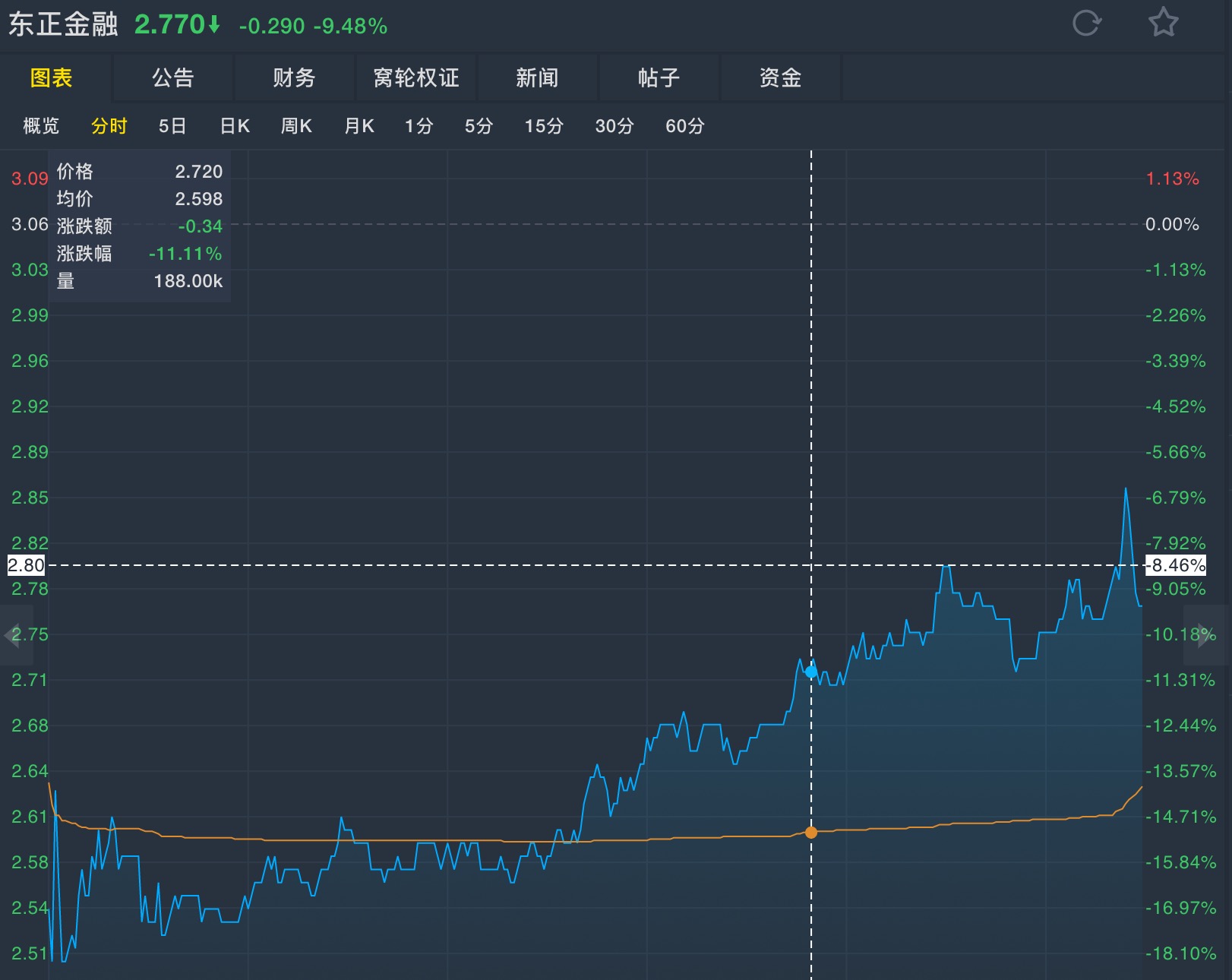Open the 帖子 posts tab
Viewport: 1232px width, 980px height.
point(659,77)
